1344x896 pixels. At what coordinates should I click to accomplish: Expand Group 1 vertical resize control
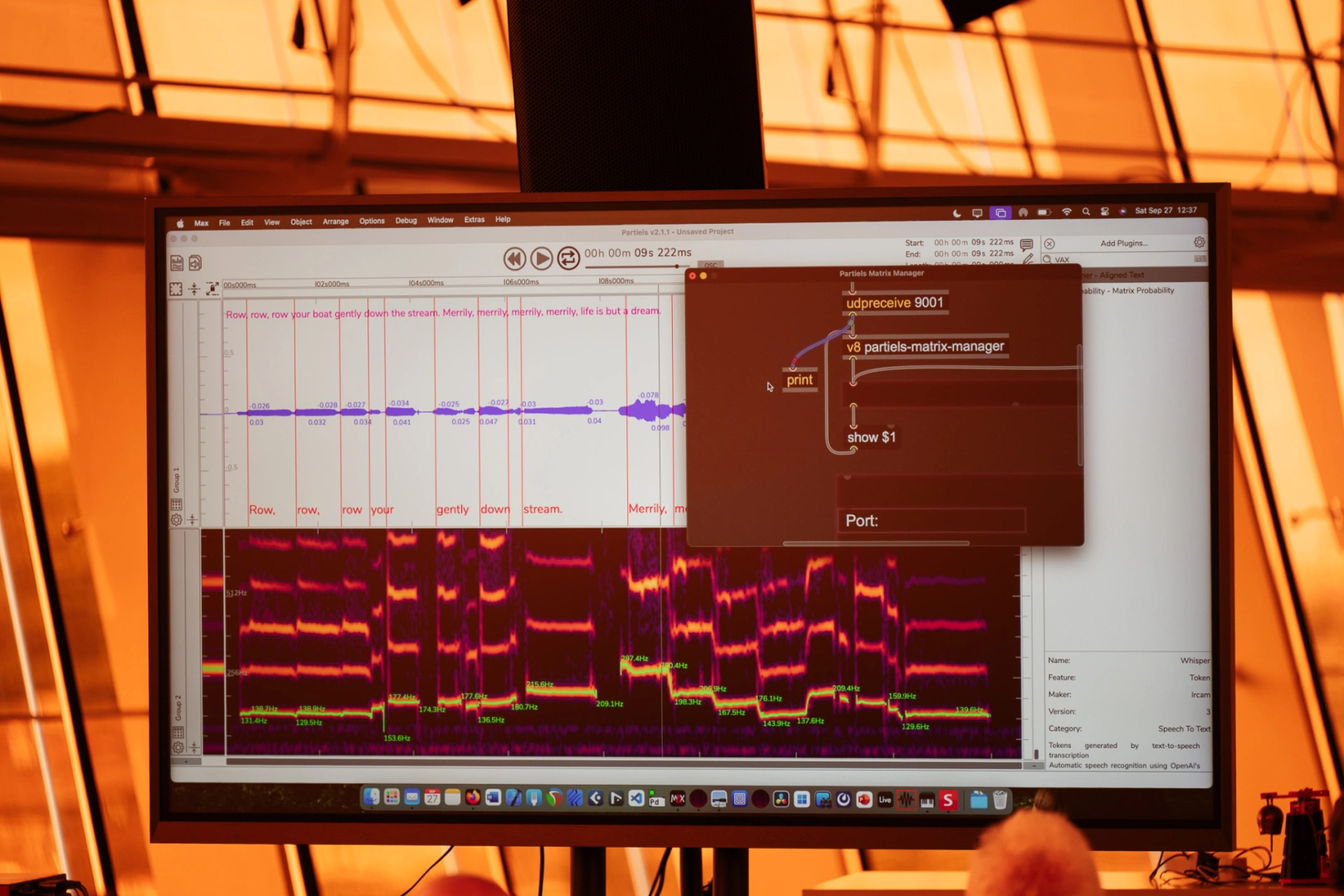click(192, 520)
